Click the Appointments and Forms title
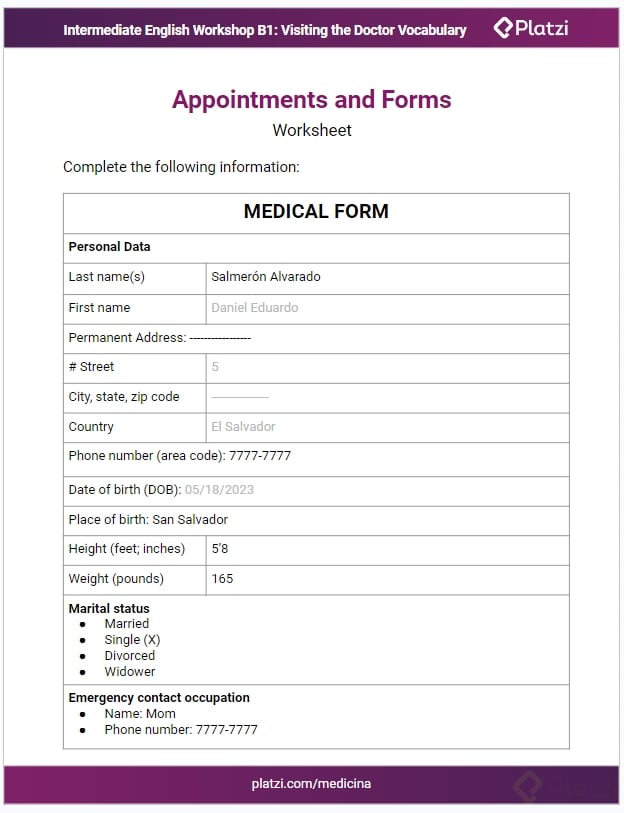This screenshot has width=624, height=813. 311,100
